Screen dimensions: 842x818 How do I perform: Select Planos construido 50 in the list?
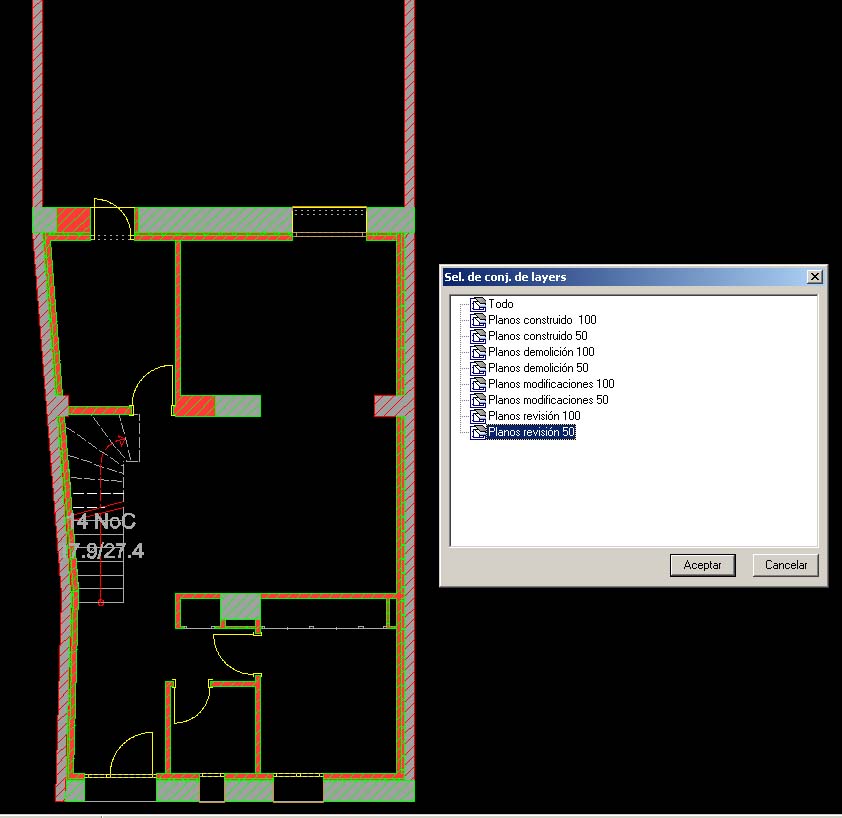(x=538, y=336)
